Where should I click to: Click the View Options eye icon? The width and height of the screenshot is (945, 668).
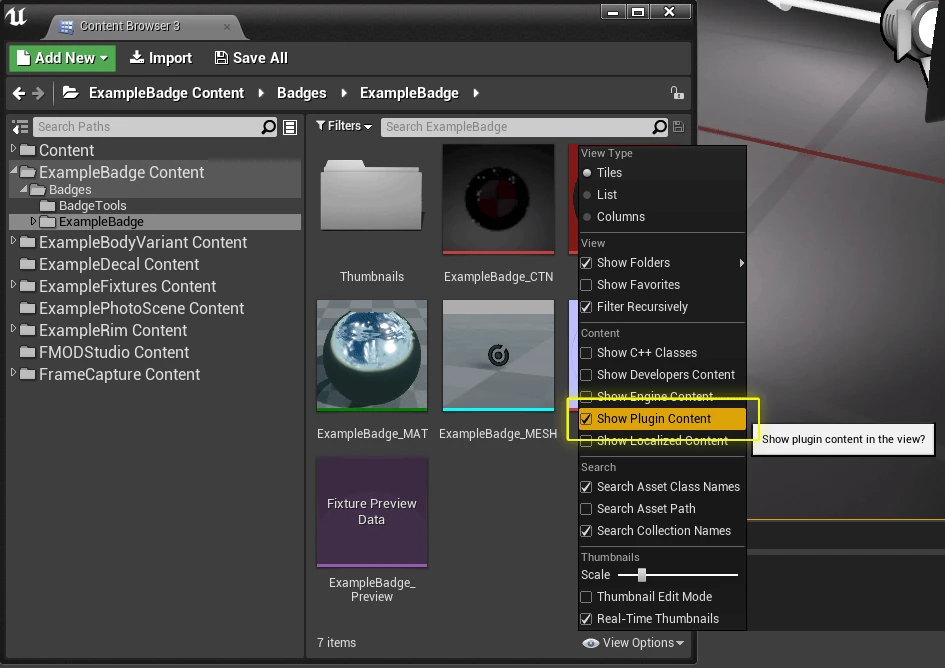click(x=591, y=643)
